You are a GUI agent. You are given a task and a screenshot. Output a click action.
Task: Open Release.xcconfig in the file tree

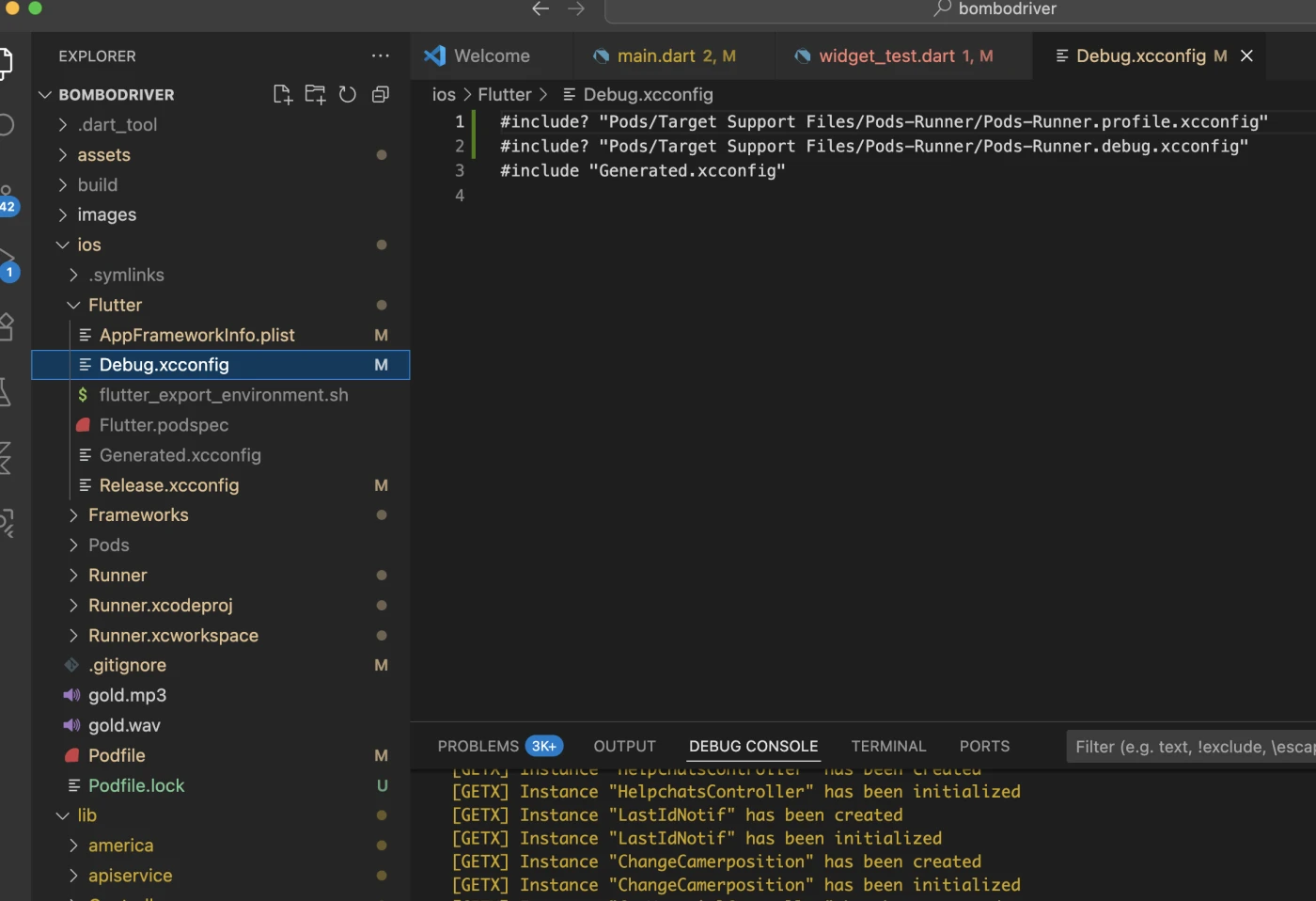(169, 485)
